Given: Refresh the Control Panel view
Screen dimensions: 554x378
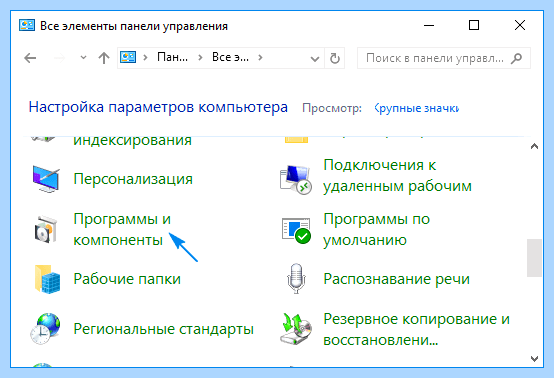Looking at the screenshot, I should click(x=335, y=58).
